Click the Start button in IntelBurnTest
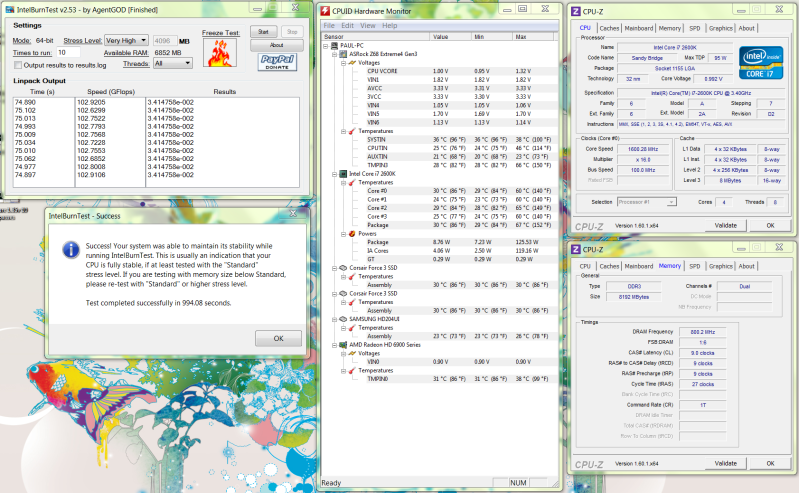Image resolution: width=799 pixels, height=493 pixels. pyautogui.click(x=263, y=32)
